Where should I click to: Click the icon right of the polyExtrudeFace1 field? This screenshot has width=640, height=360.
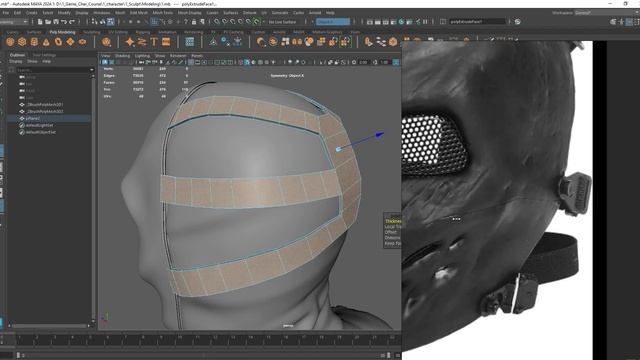coord(518,22)
